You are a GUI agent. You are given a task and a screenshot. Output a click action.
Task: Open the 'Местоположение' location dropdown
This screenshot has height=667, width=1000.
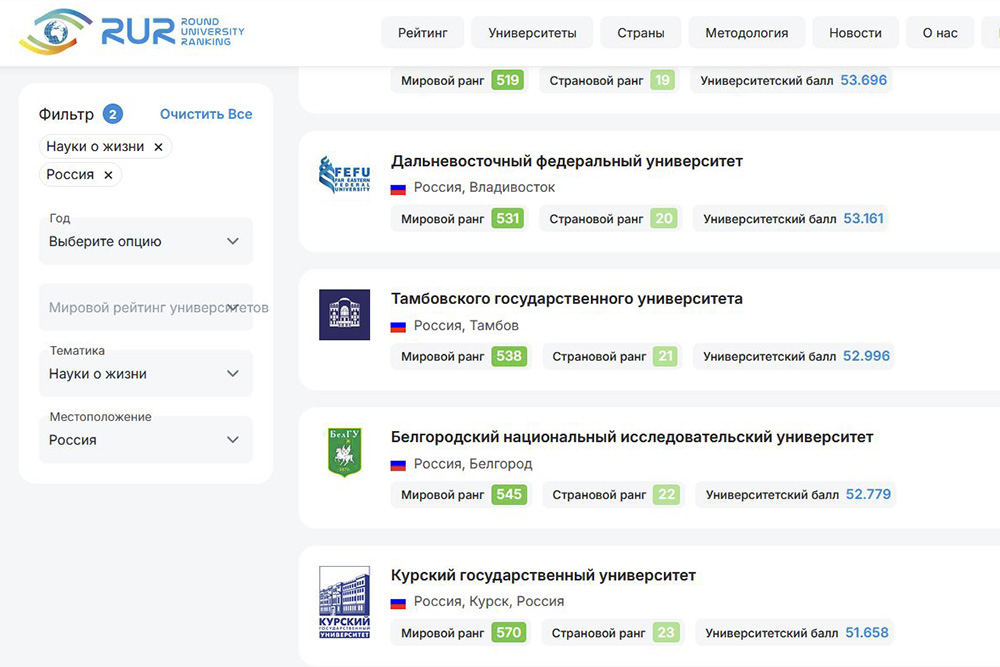(145, 439)
